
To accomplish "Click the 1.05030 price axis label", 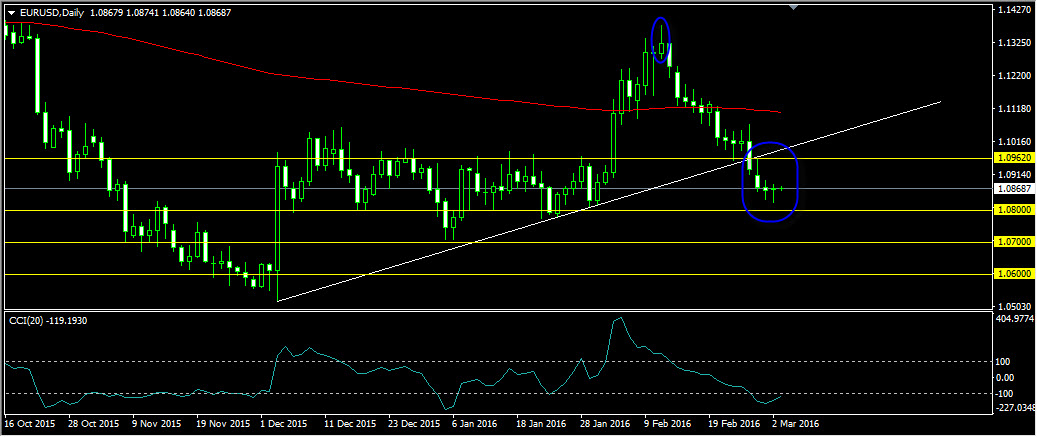I will click(x=1013, y=307).
